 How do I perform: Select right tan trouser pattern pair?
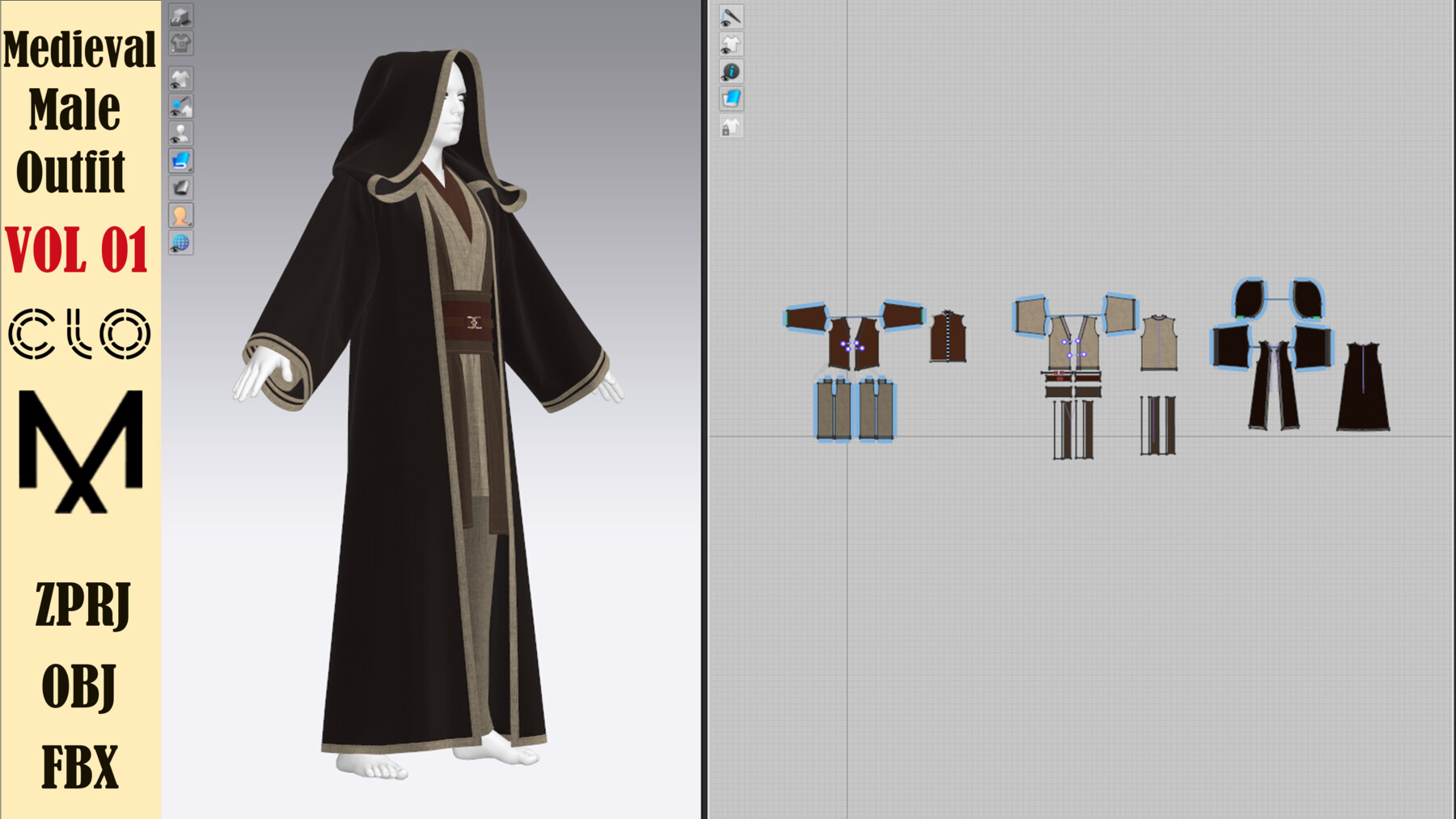[876, 410]
